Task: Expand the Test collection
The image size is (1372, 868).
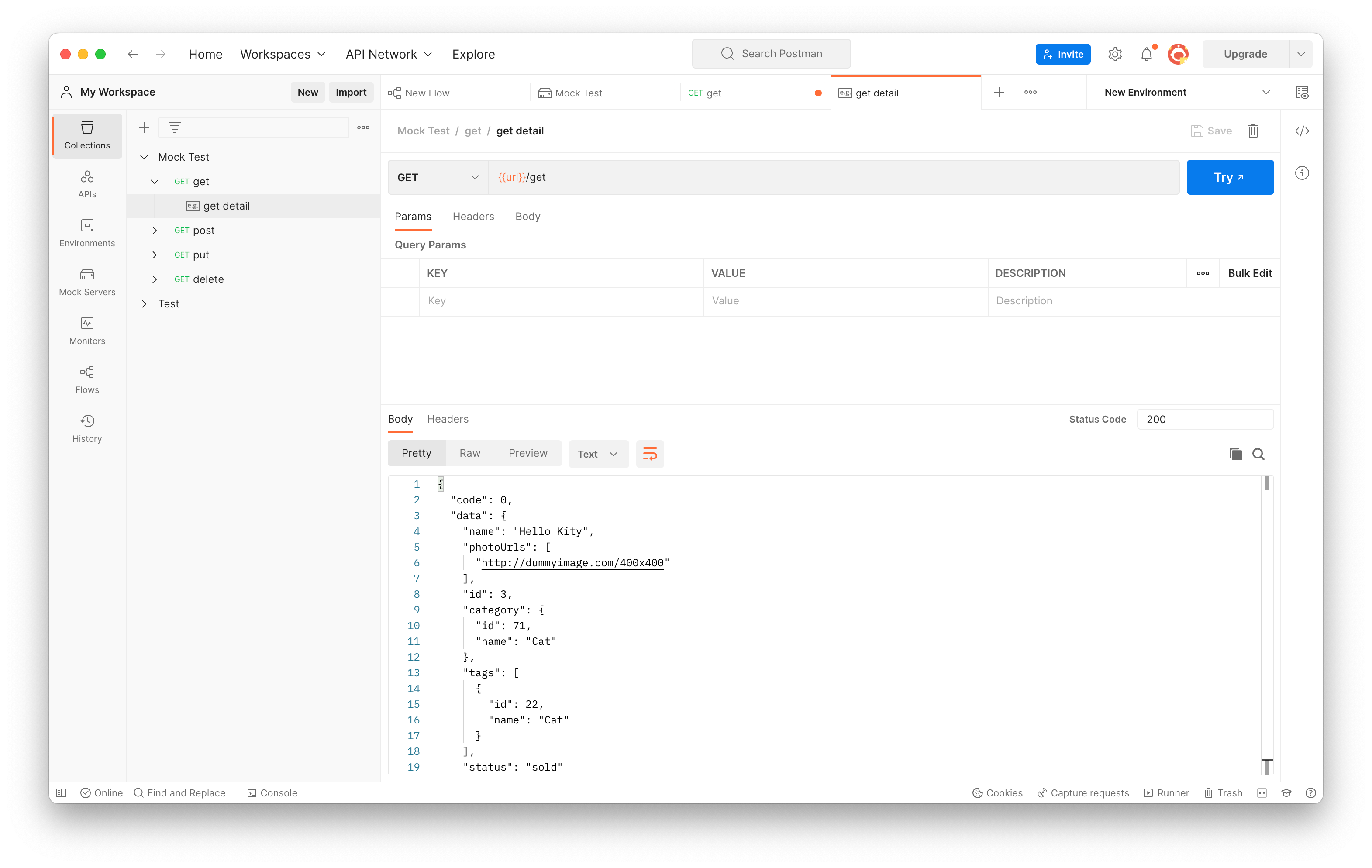Action: coord(144,303)
